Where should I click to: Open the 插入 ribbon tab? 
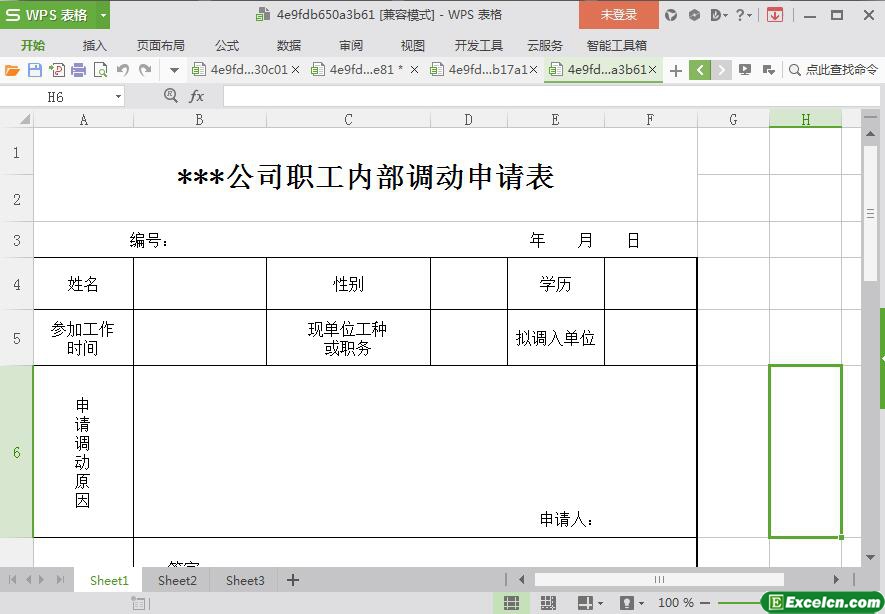[94, 46]
